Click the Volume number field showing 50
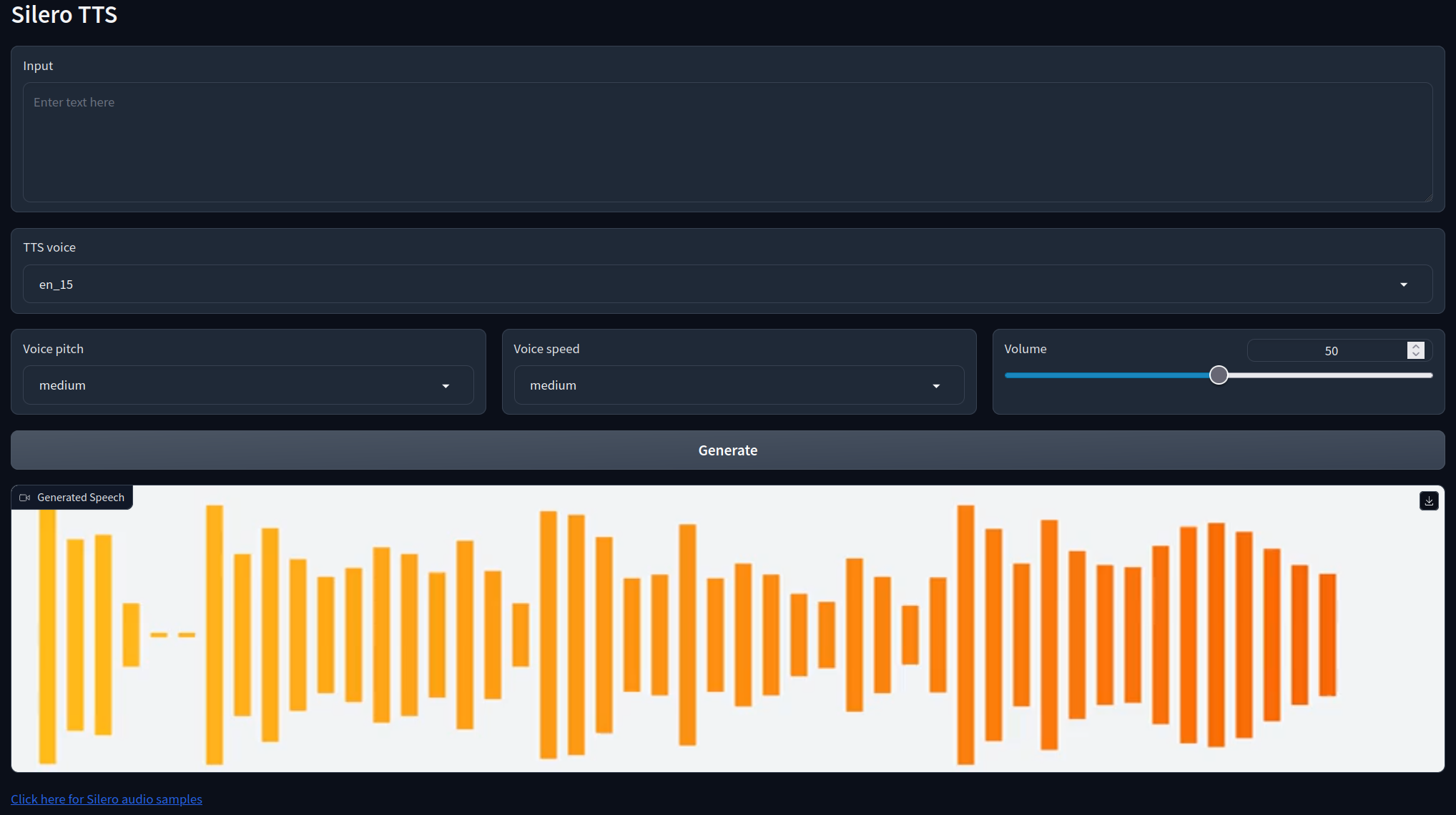1456x815 pixels. pyautogui.click(x=1329, y=351)
